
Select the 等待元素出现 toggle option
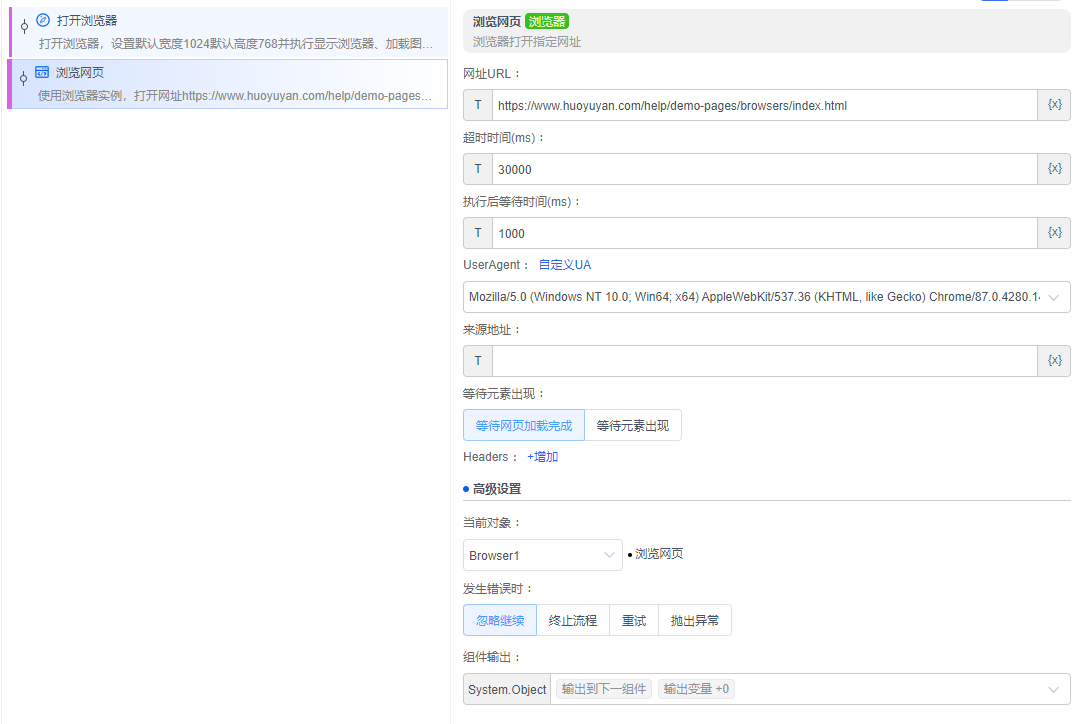click(632, 425)
